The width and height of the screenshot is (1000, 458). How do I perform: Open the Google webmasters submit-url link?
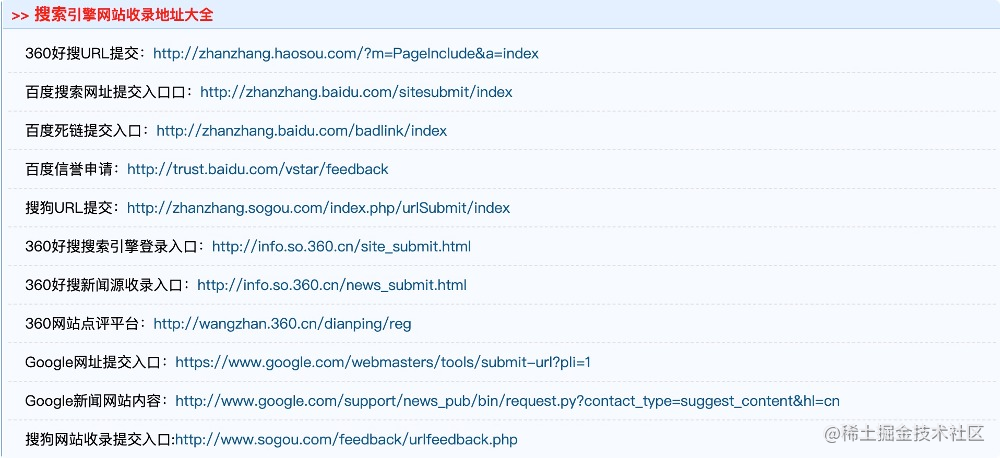pos(383,362)
